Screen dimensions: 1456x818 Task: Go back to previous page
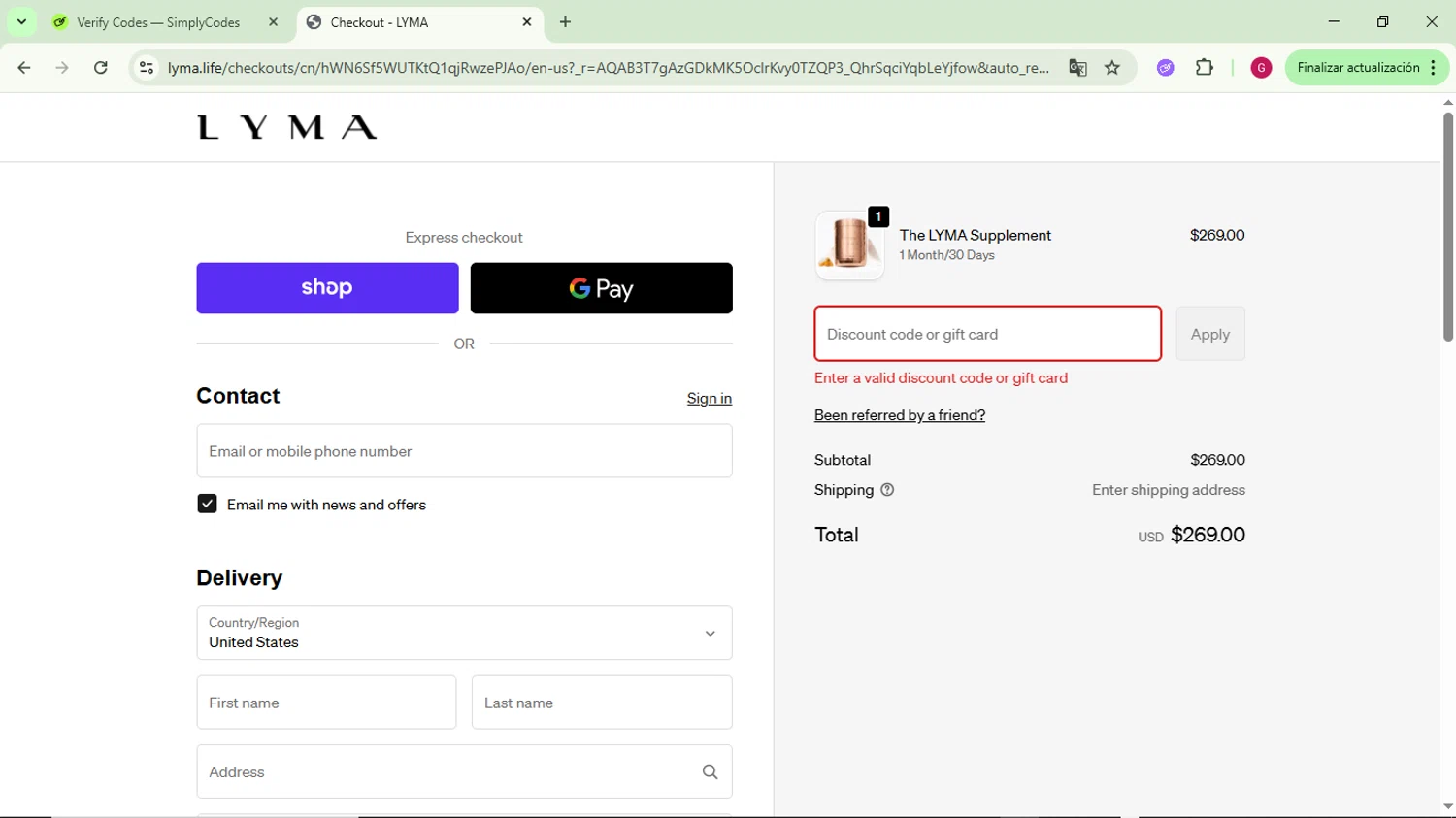coord(24,68)
